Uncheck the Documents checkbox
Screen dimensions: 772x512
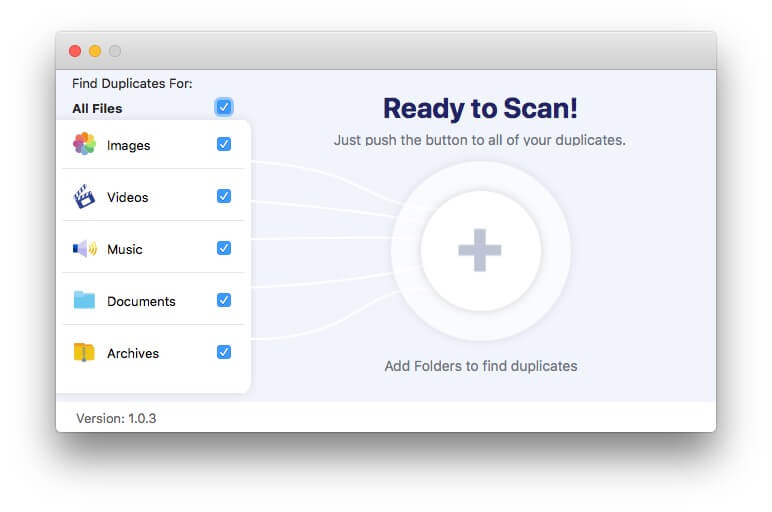pos(224,300)
